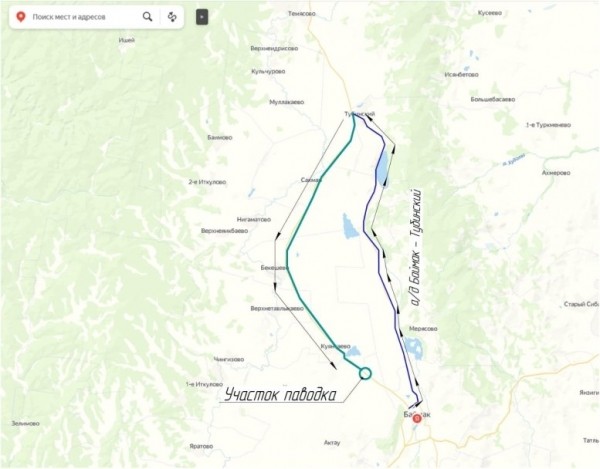Viewport: 600px width, 469px height.
Task: Click the 'а/д Баймак – Тубинский' road label
Action: click(x=416, y=248)
